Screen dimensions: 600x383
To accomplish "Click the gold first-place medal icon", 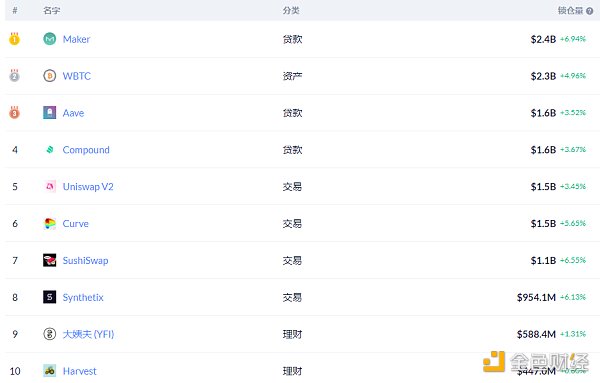I will (15, 39).
